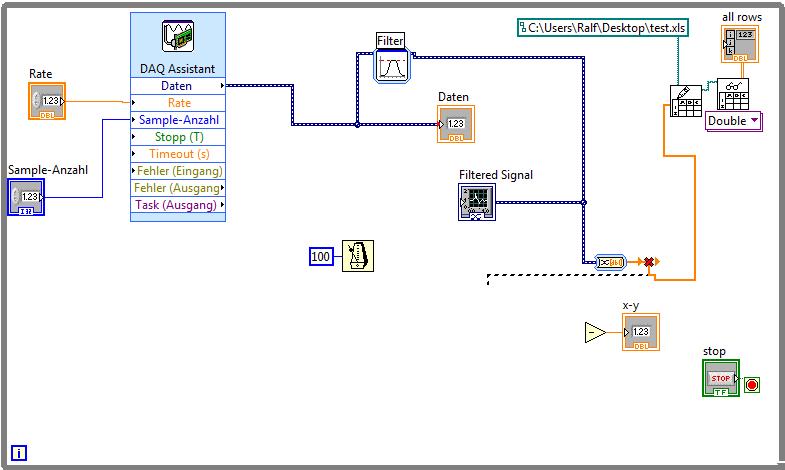Click the Sample-Anzahl label above the control
Image resolution: width=785 pixels, height=470 pixels.
48,170
